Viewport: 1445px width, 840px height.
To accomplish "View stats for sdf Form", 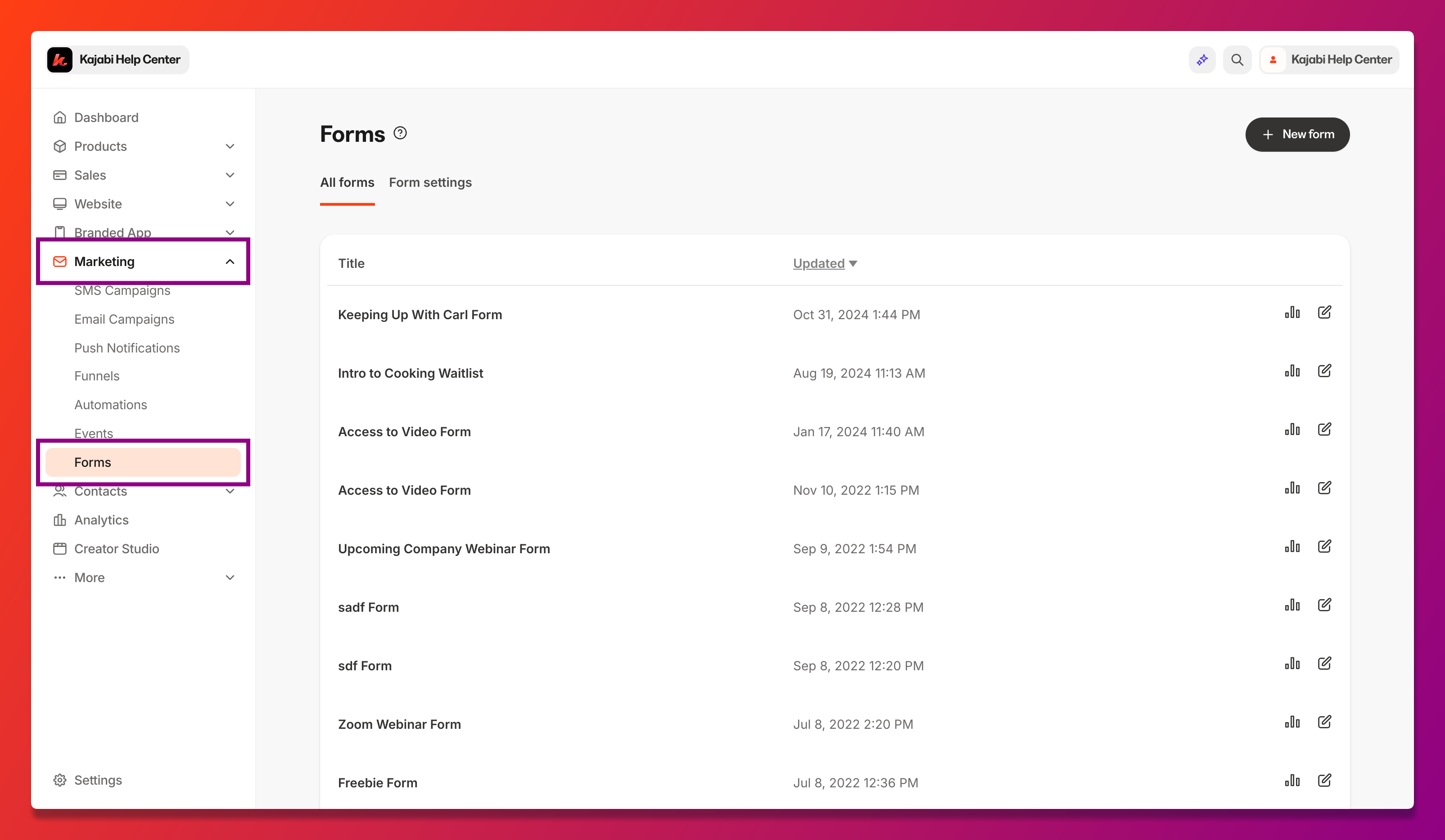I will click(x=1292, y=664).
